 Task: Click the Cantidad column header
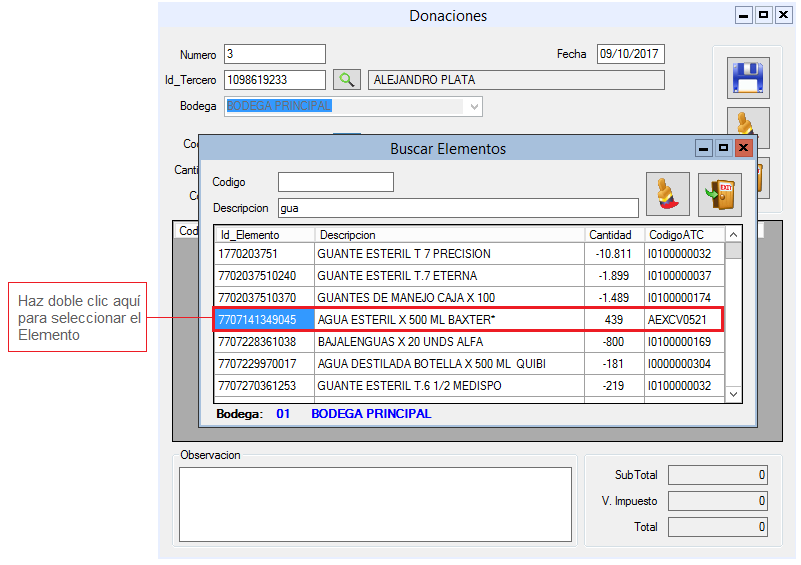coord(610,235)
